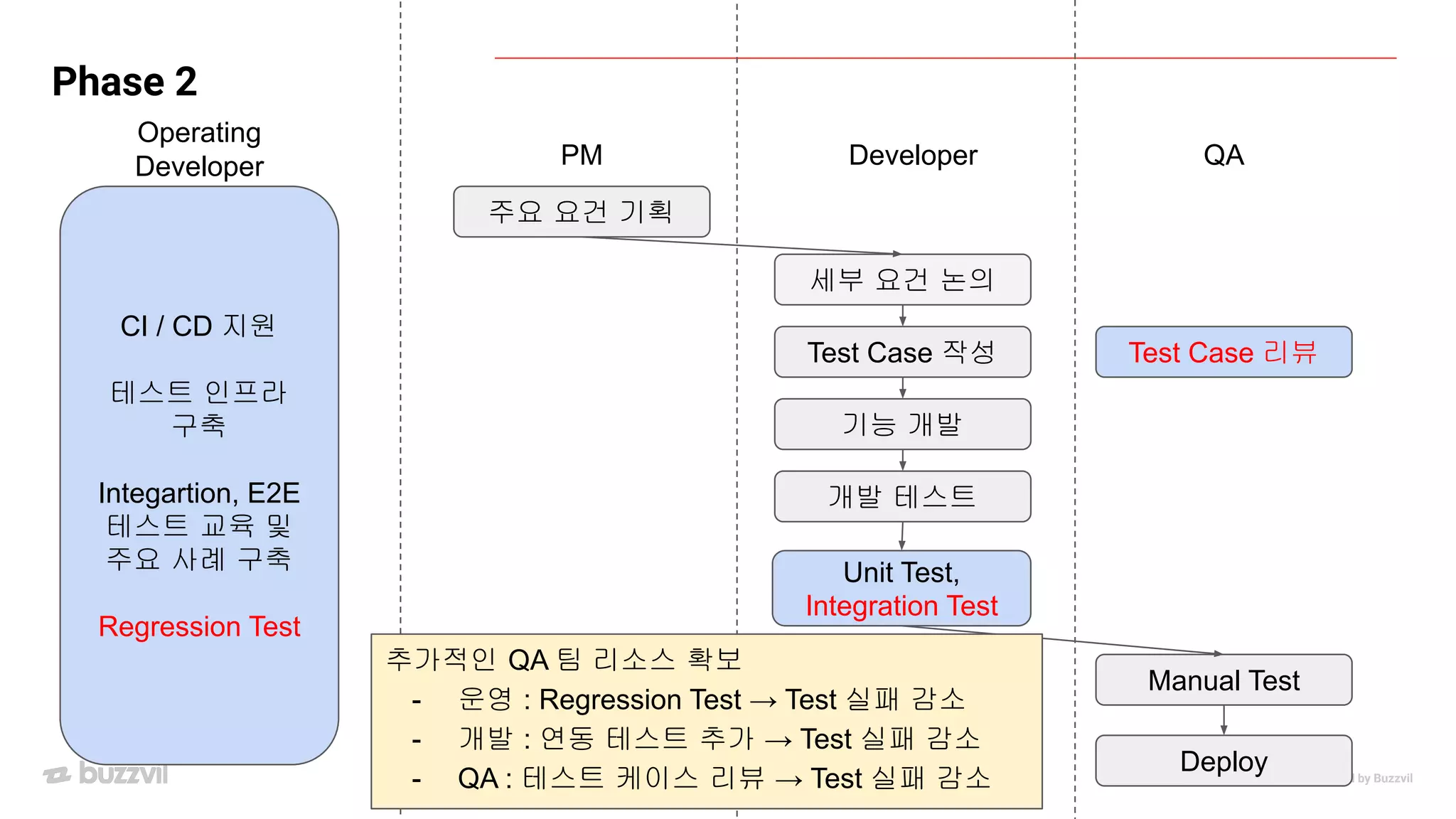
Task: Select the '세부 요건 논의' box
Action: [x=902, y=279]
